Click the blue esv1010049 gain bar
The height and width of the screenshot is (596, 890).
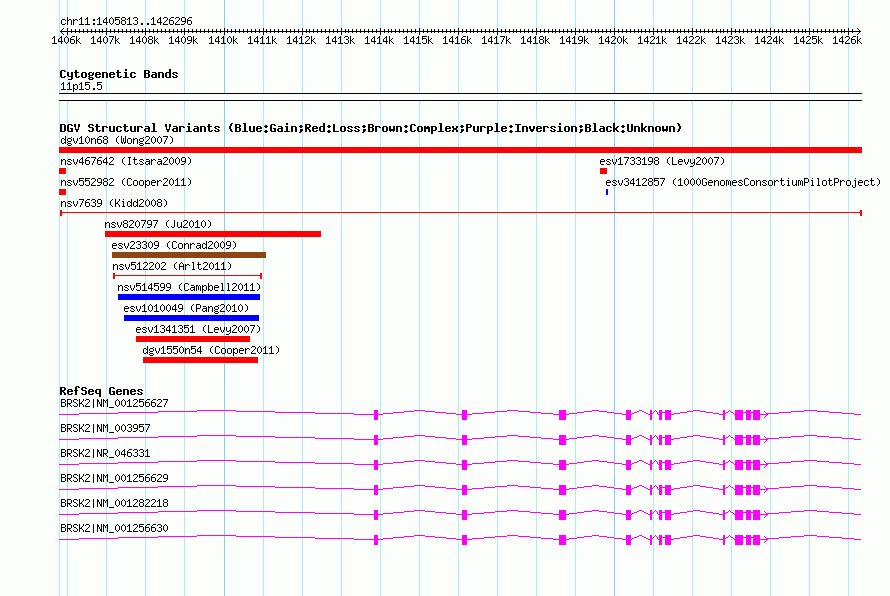point(191,318)
